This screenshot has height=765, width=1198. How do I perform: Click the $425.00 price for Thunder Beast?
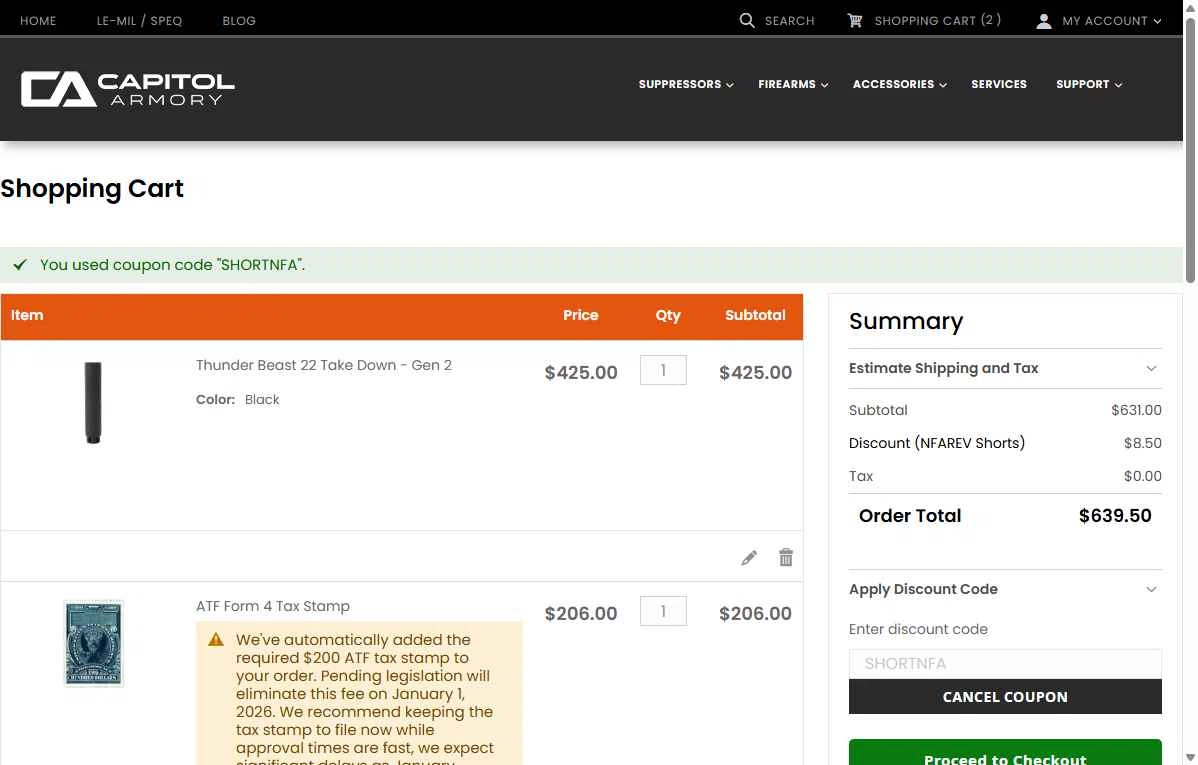(x=581, y=372)
